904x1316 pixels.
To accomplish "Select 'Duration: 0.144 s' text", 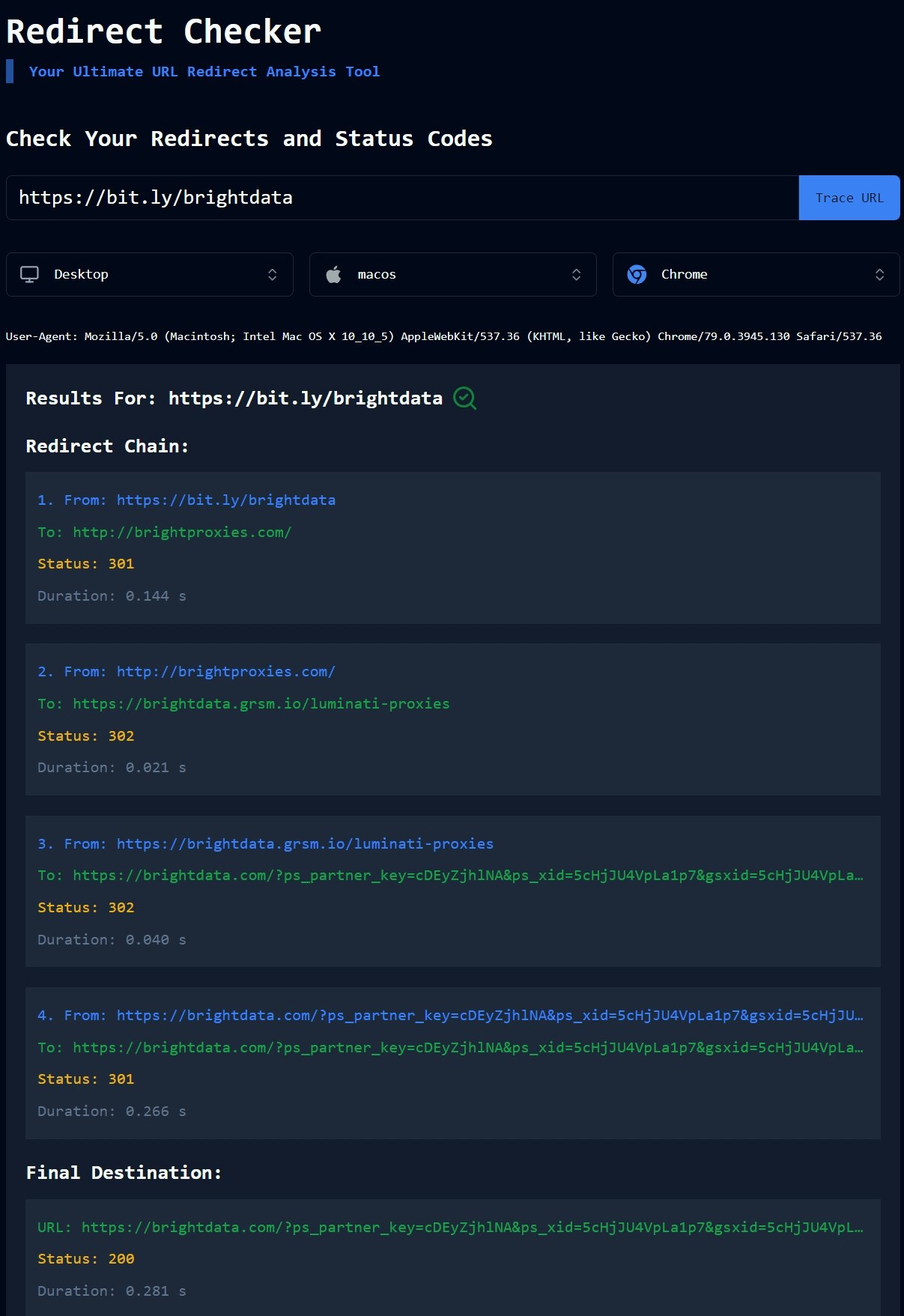I will tap(112, 595).
